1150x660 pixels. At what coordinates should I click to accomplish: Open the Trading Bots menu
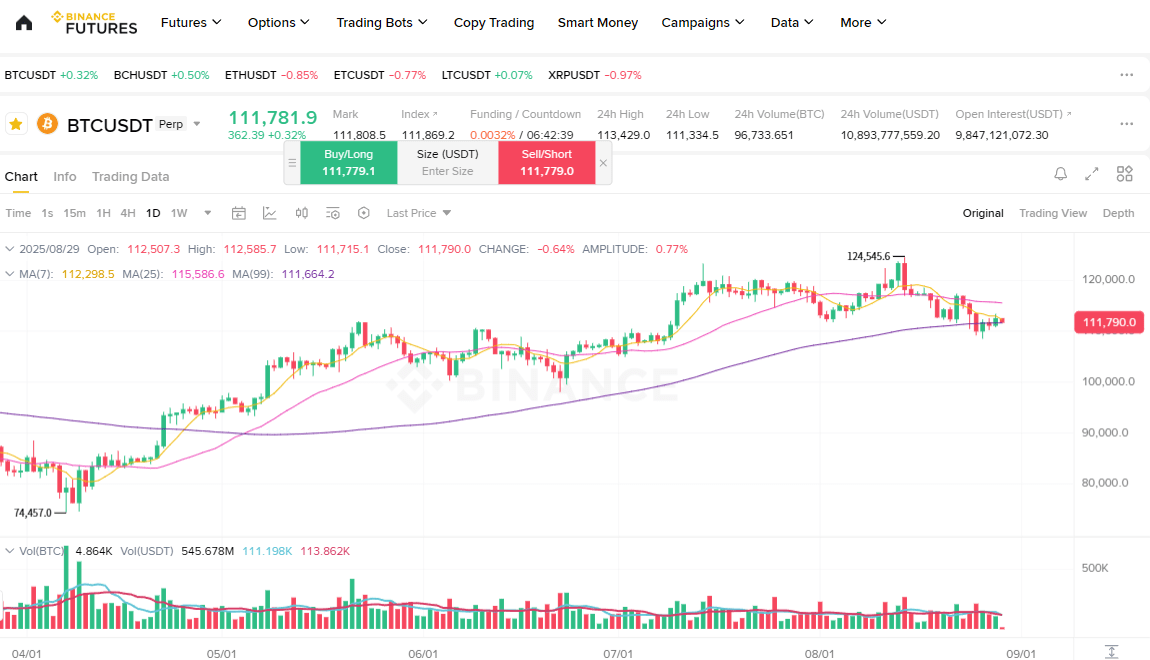[382, 23]
